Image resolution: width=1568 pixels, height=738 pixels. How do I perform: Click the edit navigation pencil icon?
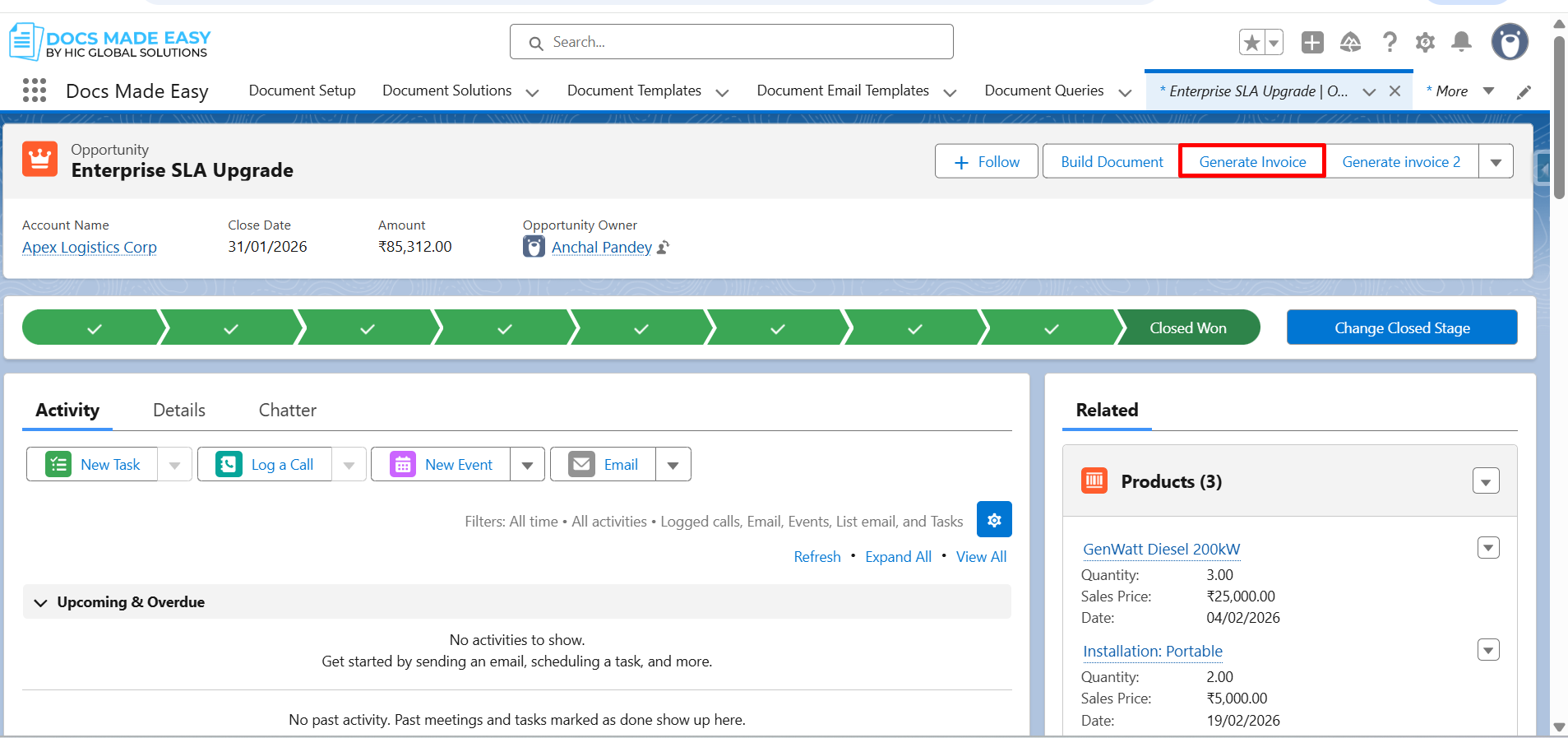(x=1524, y=92)
